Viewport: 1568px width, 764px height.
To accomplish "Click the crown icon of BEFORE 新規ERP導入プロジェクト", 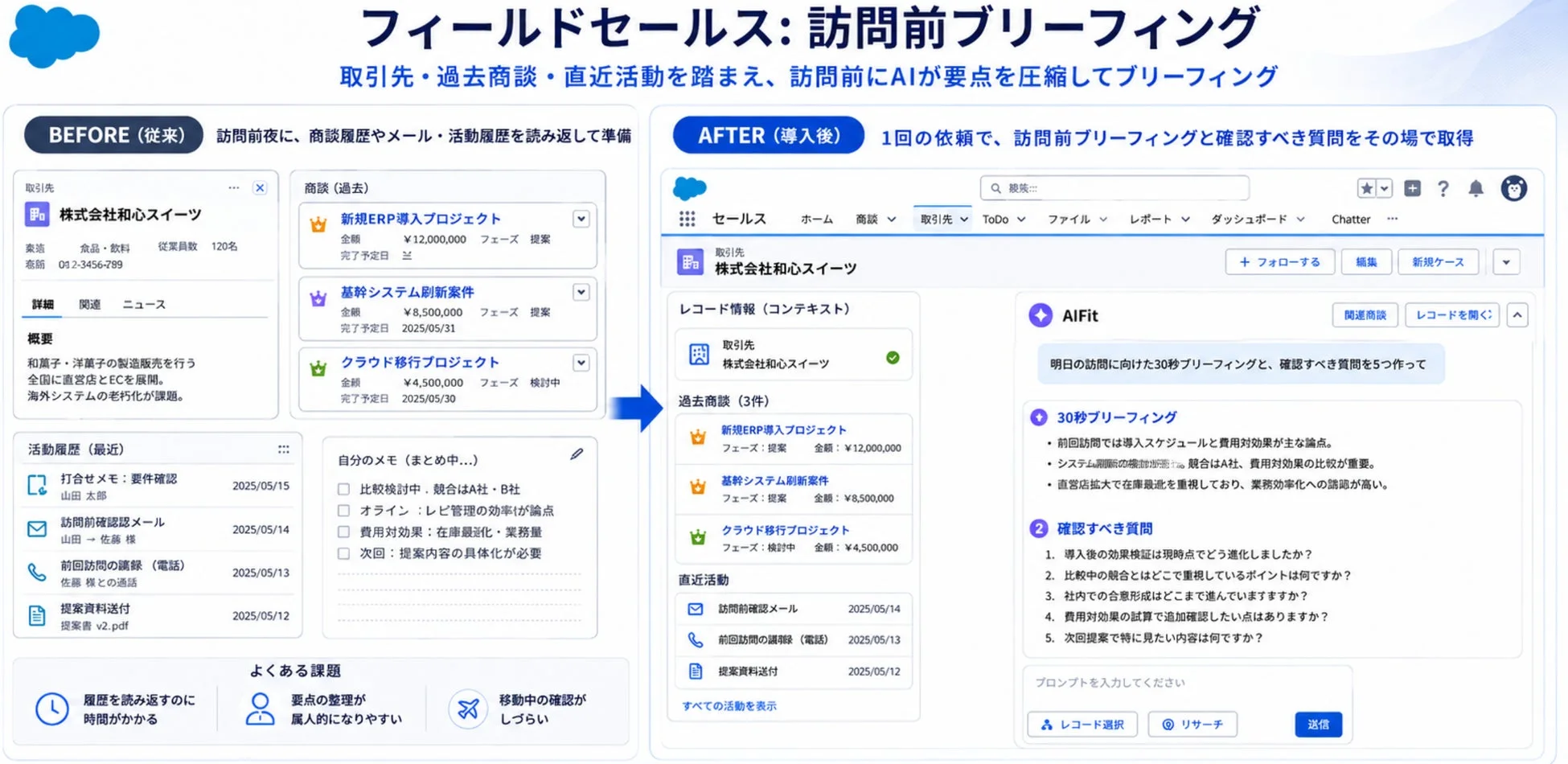I will 318,225.
